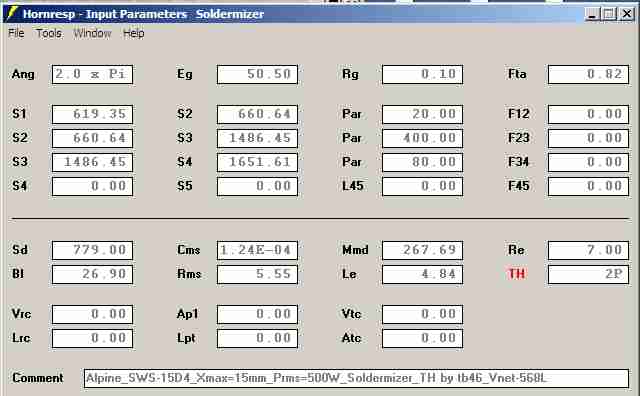The image size is (640, 396).
Task: Click the F45 input field
Action: (x=588, y=186)
